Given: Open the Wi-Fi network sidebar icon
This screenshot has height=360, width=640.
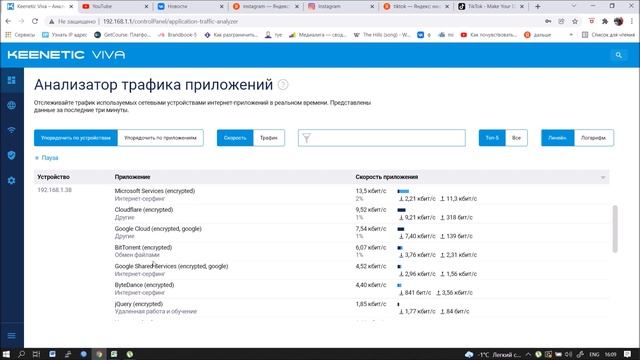Looking at the screenshot, I should click(x=11, y=130).
